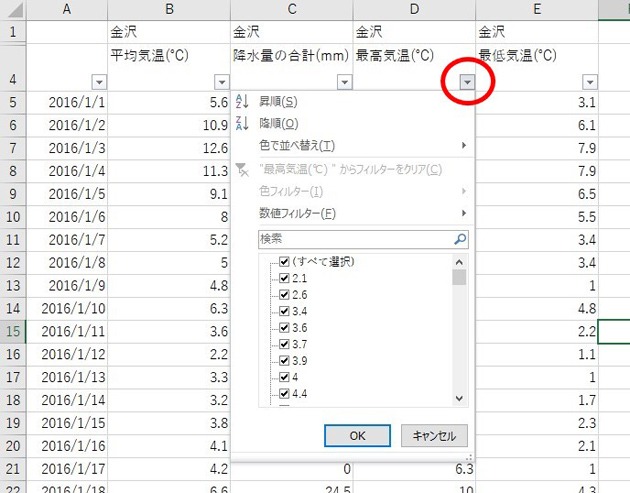
Task: Choose the 色で並べ替え menu entry
Action: point(297,146)
